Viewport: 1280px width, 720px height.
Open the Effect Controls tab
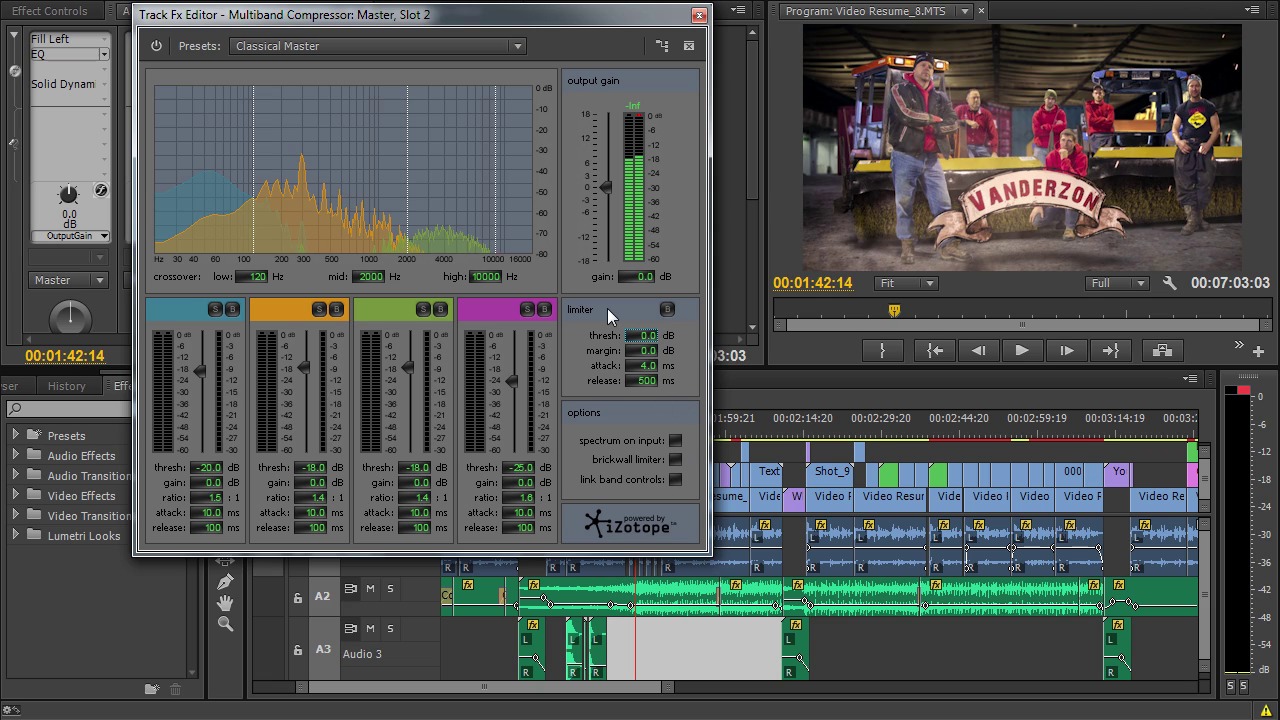click(49, 11)
